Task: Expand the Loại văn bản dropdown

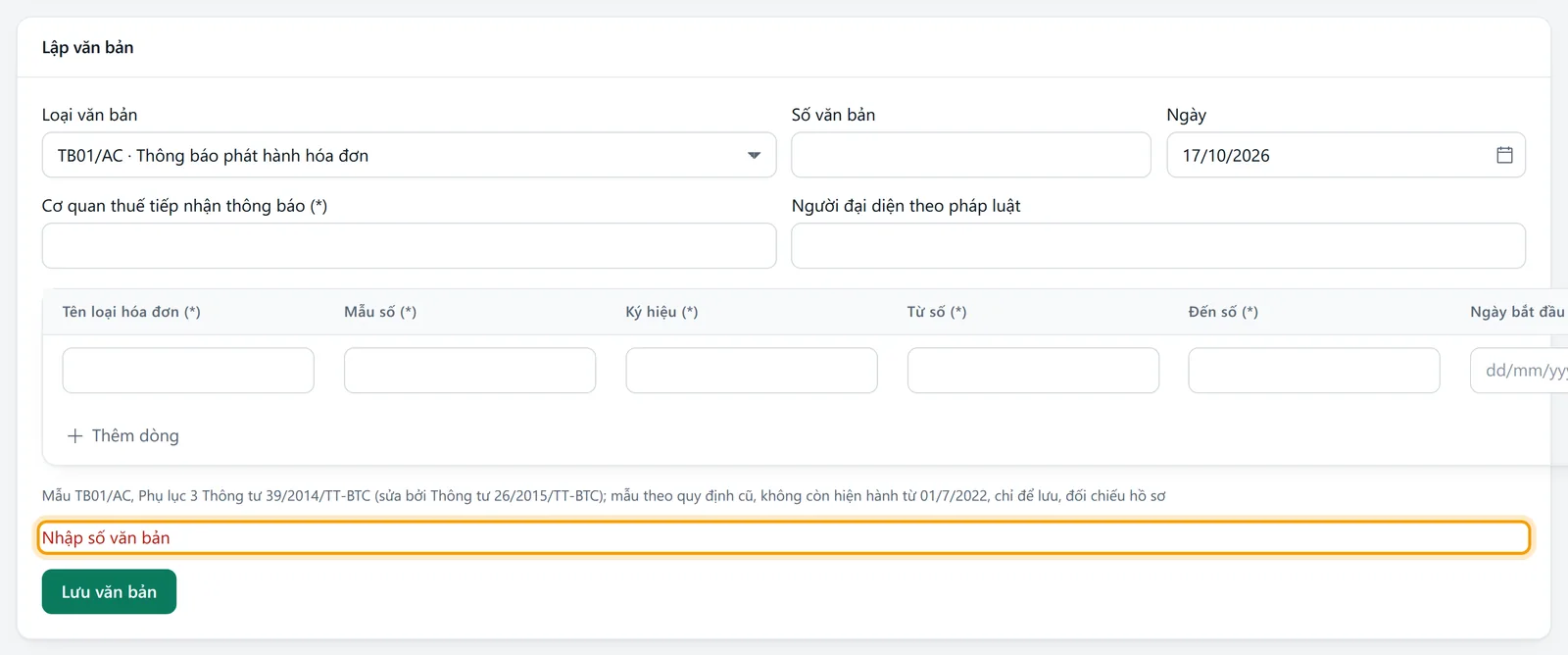Action: tap(409, 155)
